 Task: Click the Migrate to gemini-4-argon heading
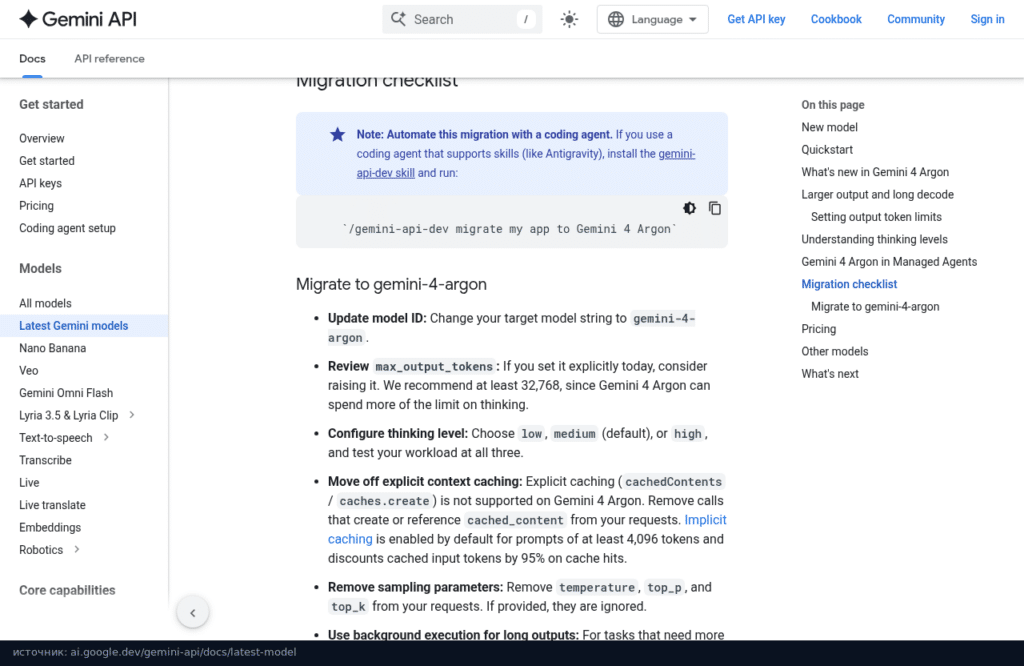[391, 284]
